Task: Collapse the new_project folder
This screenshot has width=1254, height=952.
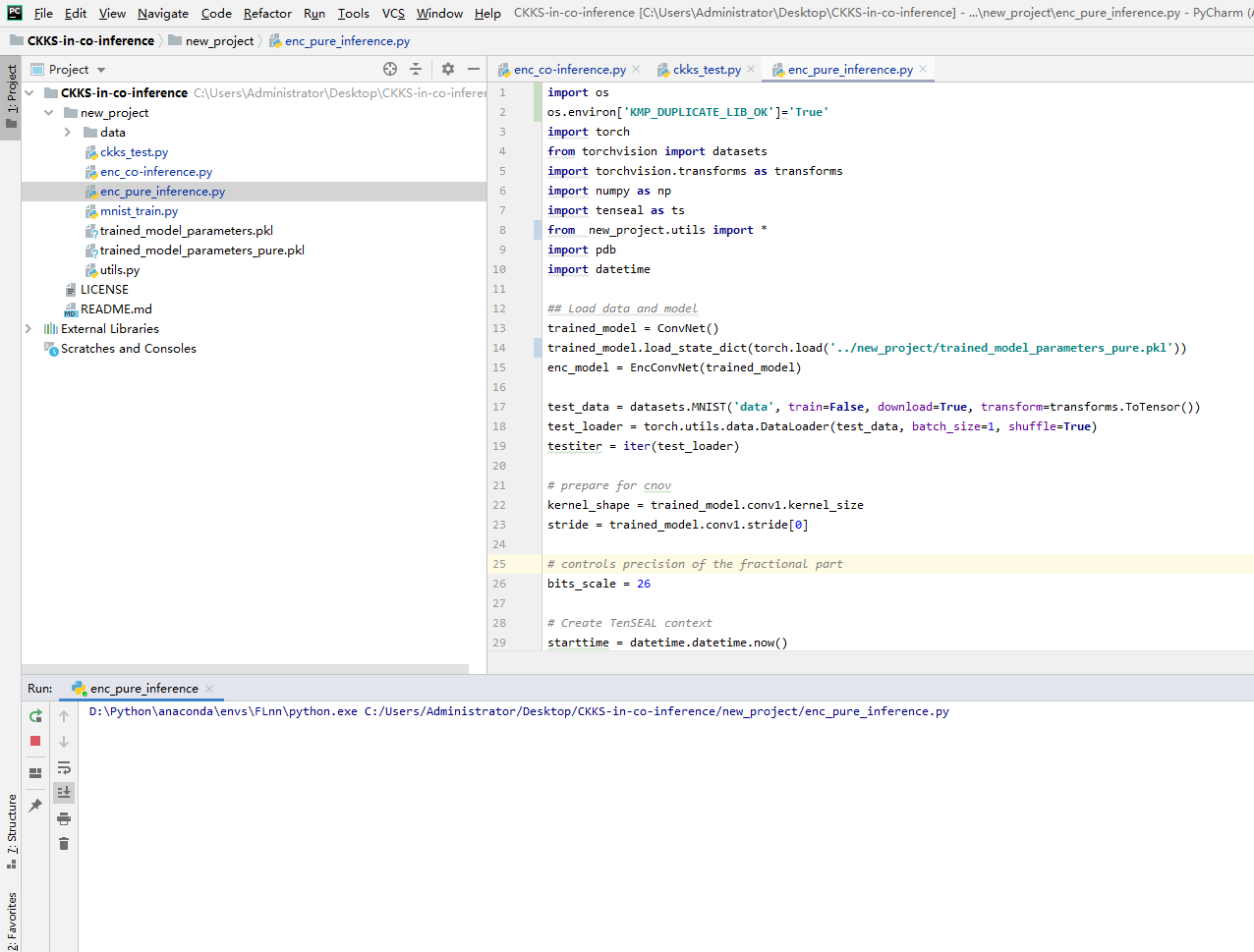Action: coord(47,112)
